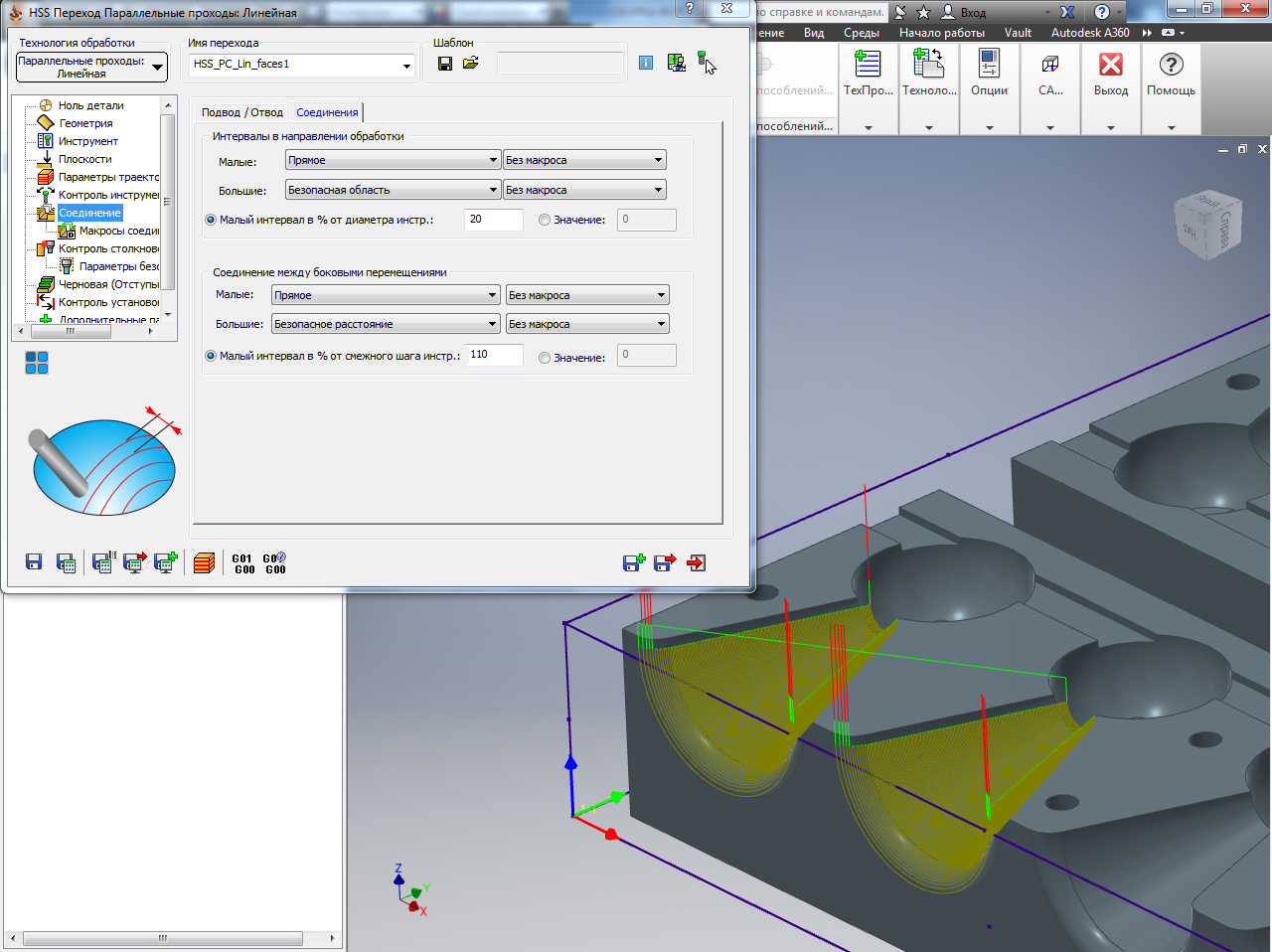The width and height of the screenshot is (1272, 952).
Task: Save the template with the floppy icon
Action: click(445, 64)
